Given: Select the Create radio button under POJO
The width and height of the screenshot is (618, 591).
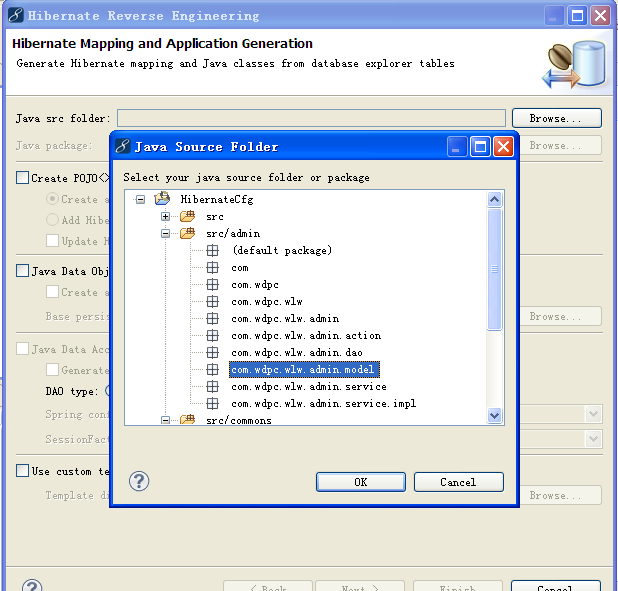Looking at the screenshot, I should tap(52, 198).
